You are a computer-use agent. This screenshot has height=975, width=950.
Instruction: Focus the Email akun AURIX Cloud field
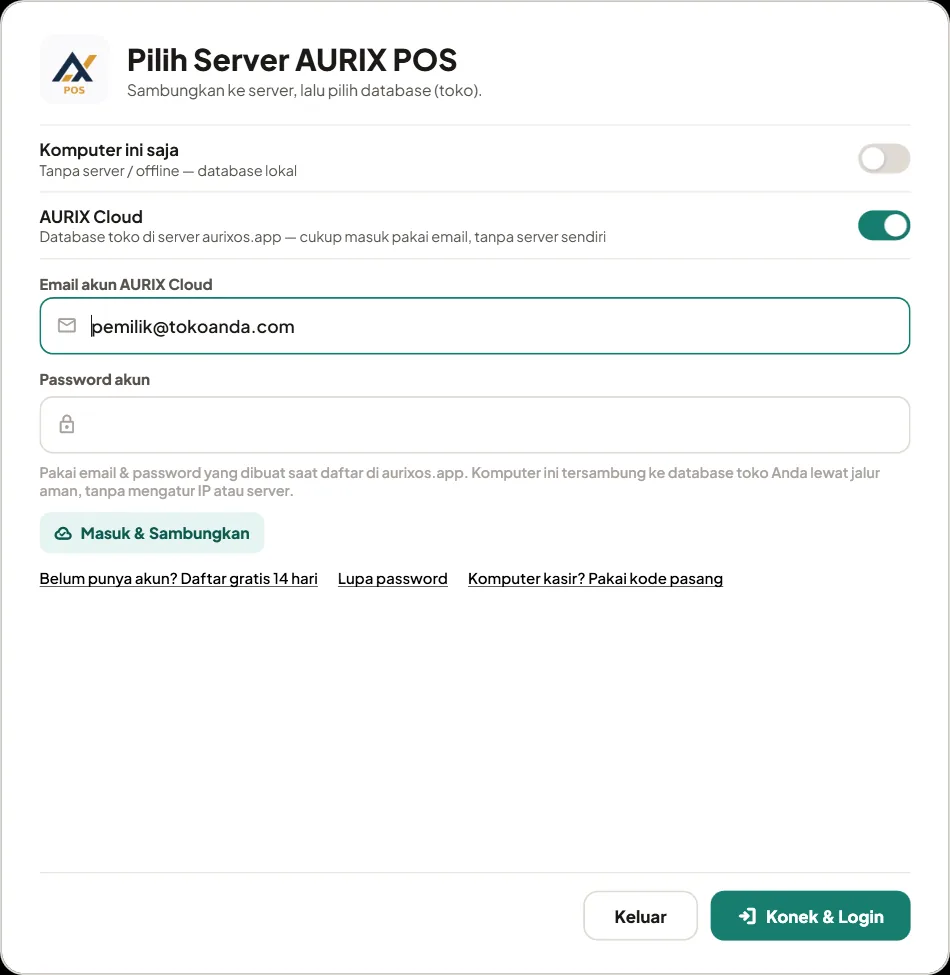pyautogui.click(x=474, y=326)
